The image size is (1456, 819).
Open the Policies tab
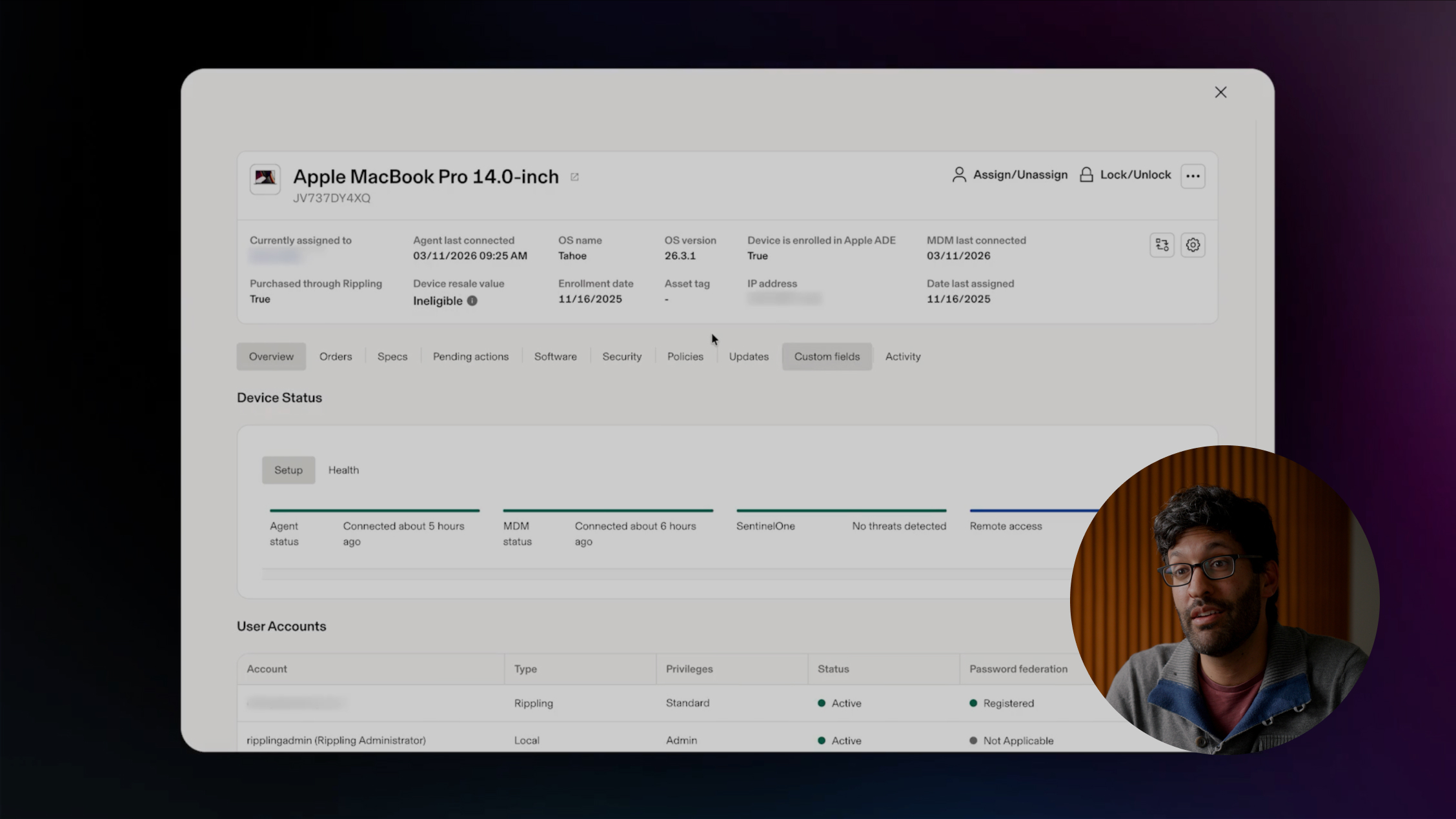tap(685, 356)
